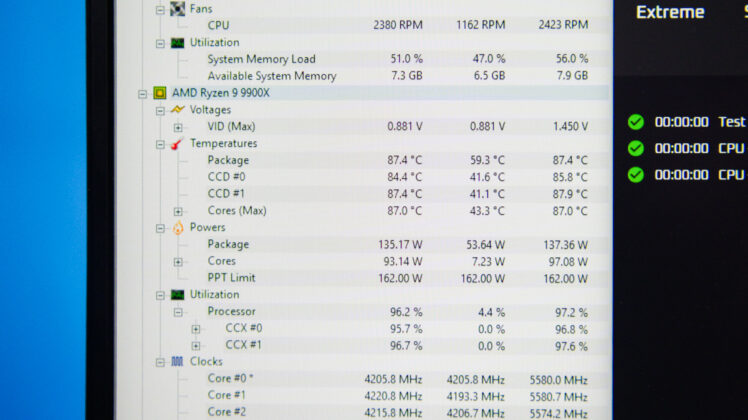Click the 97.2 % processor maximum value

point(571,313)
